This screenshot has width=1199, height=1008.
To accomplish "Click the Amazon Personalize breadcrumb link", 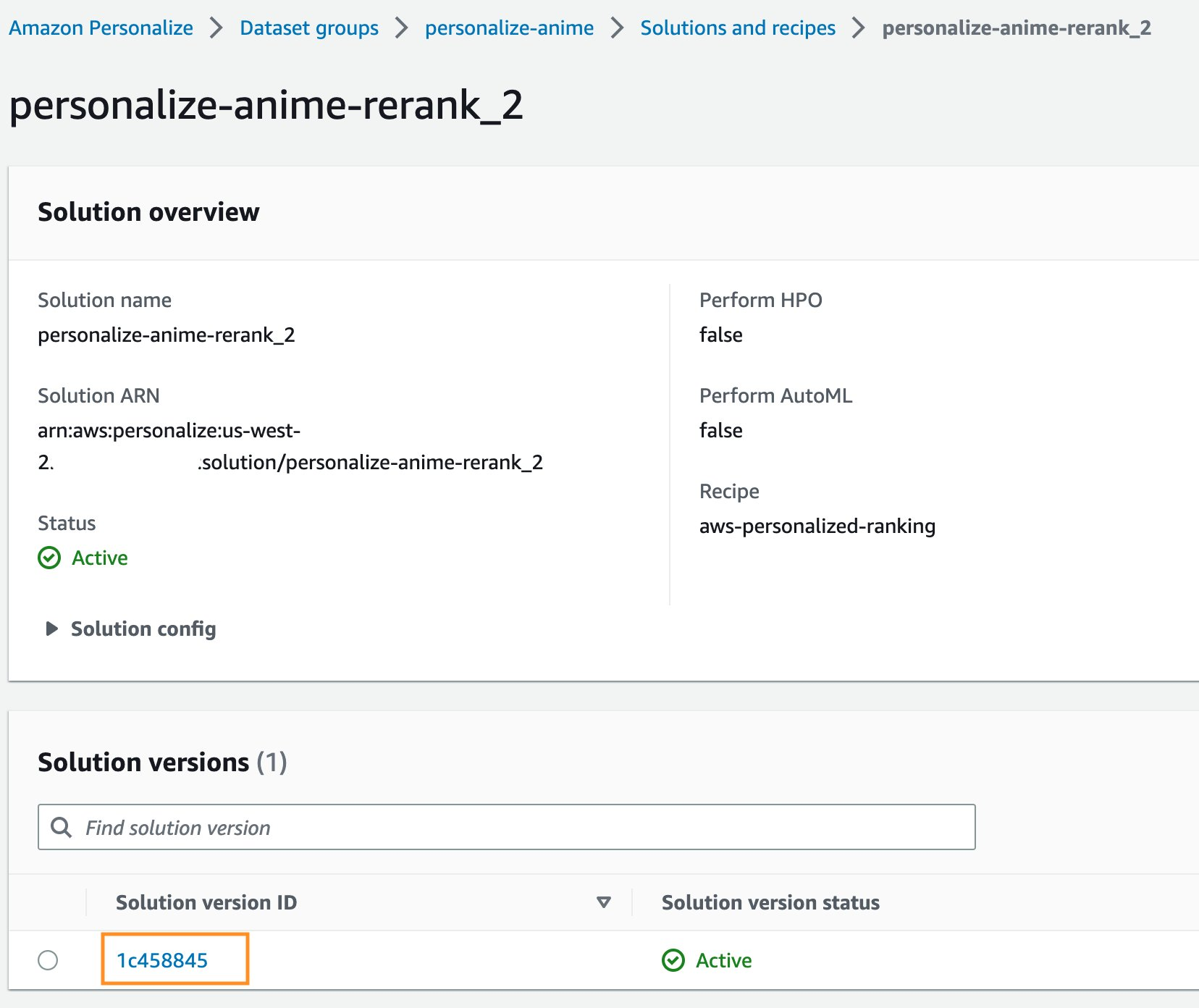I will pos(101,28).
